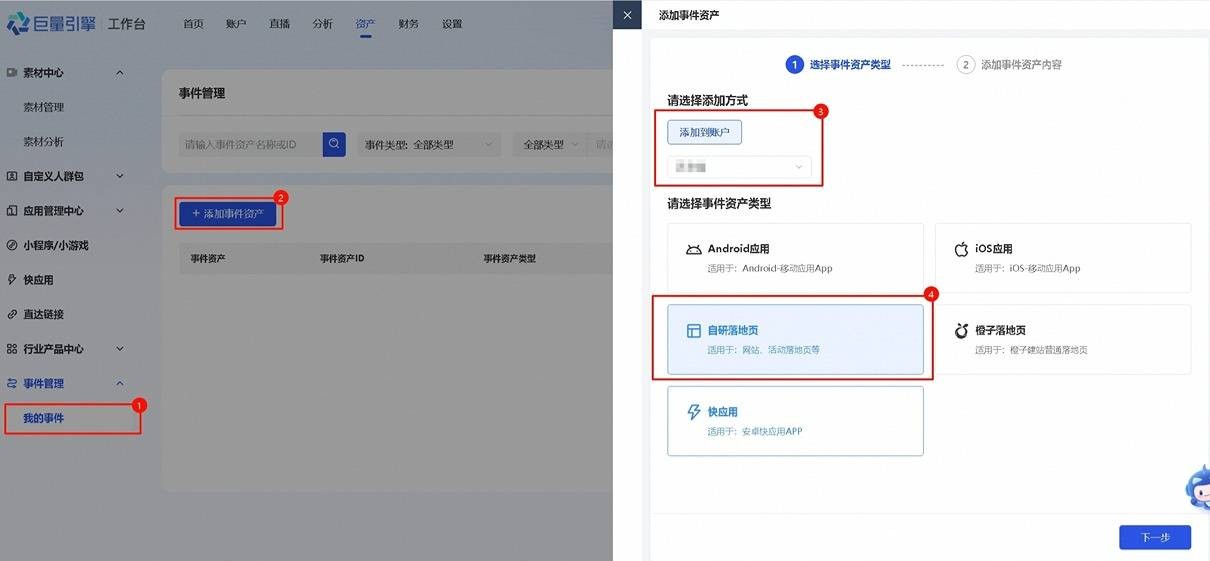1210x561 pixels.
Task: Open 素材分析 in the sidebar
Action: [44, 142]
